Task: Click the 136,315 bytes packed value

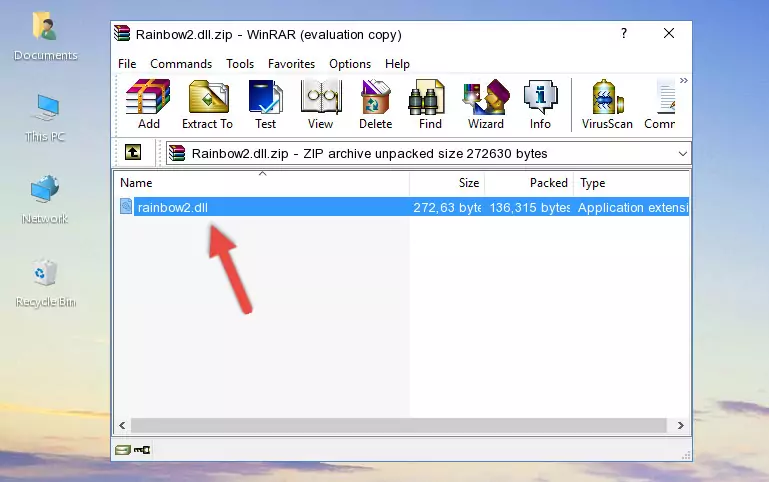Action: (x=530, y=207)
